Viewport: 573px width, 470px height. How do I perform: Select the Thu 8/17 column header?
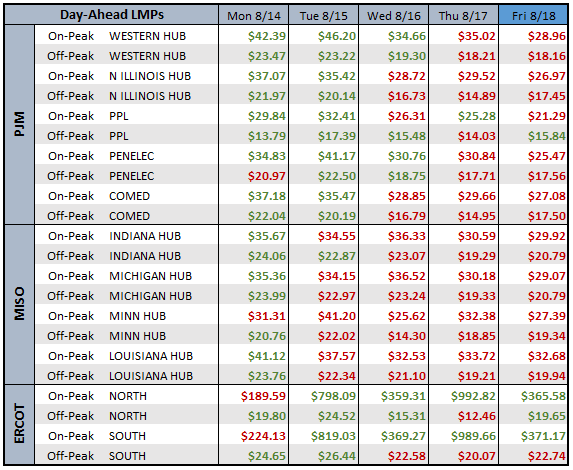click(x=463, y=15)
